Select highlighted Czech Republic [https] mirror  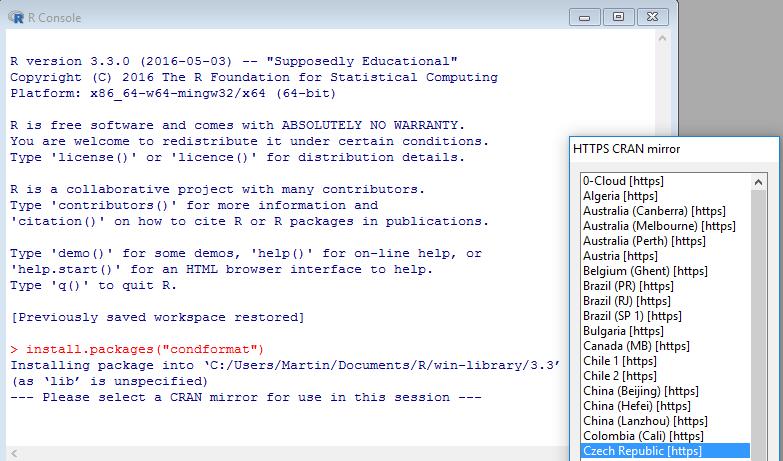coord(665,451)
